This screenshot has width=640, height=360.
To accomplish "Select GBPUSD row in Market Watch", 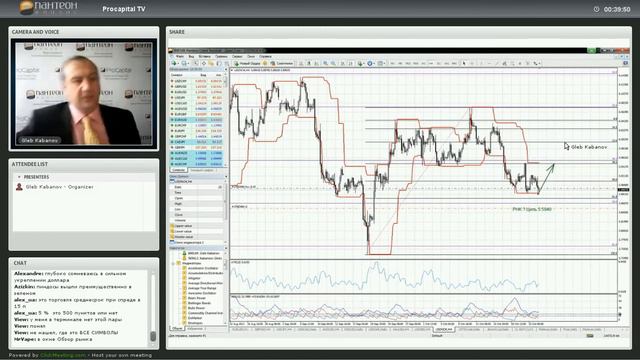I will pyautogui.click(x=196, y=87).
